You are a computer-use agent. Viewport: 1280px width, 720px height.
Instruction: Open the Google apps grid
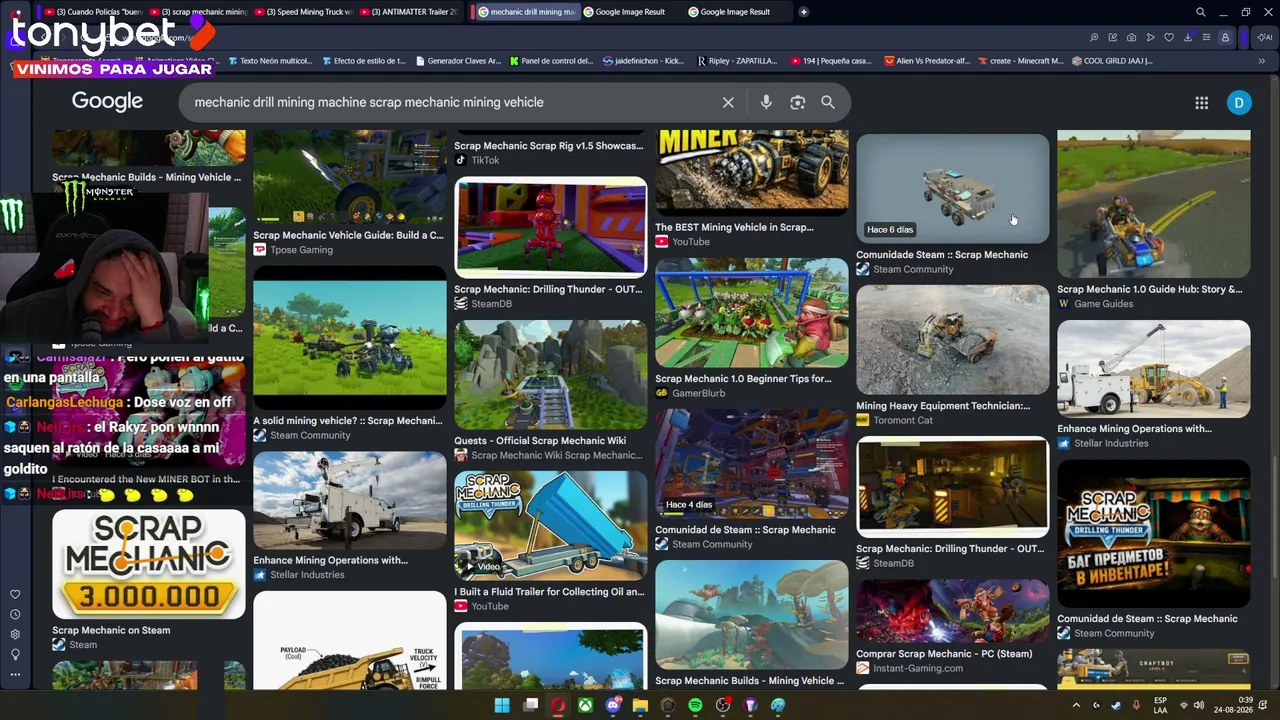tap(1202, 102)
